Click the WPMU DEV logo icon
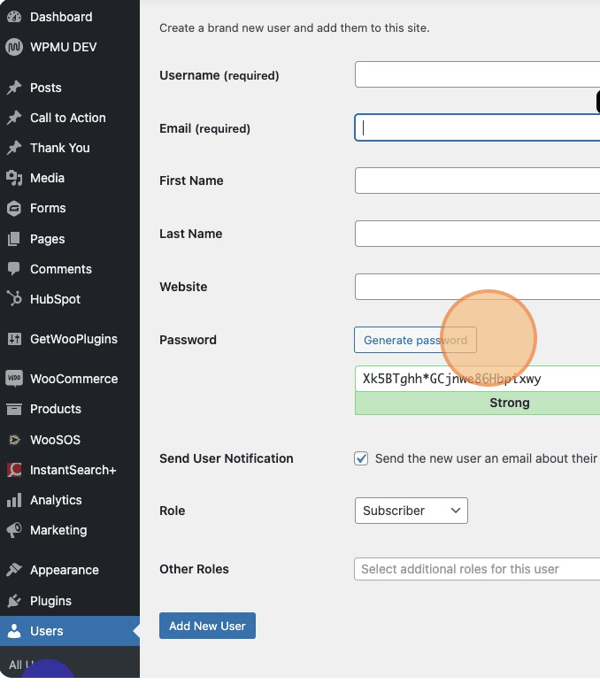 tap(14, 47)
